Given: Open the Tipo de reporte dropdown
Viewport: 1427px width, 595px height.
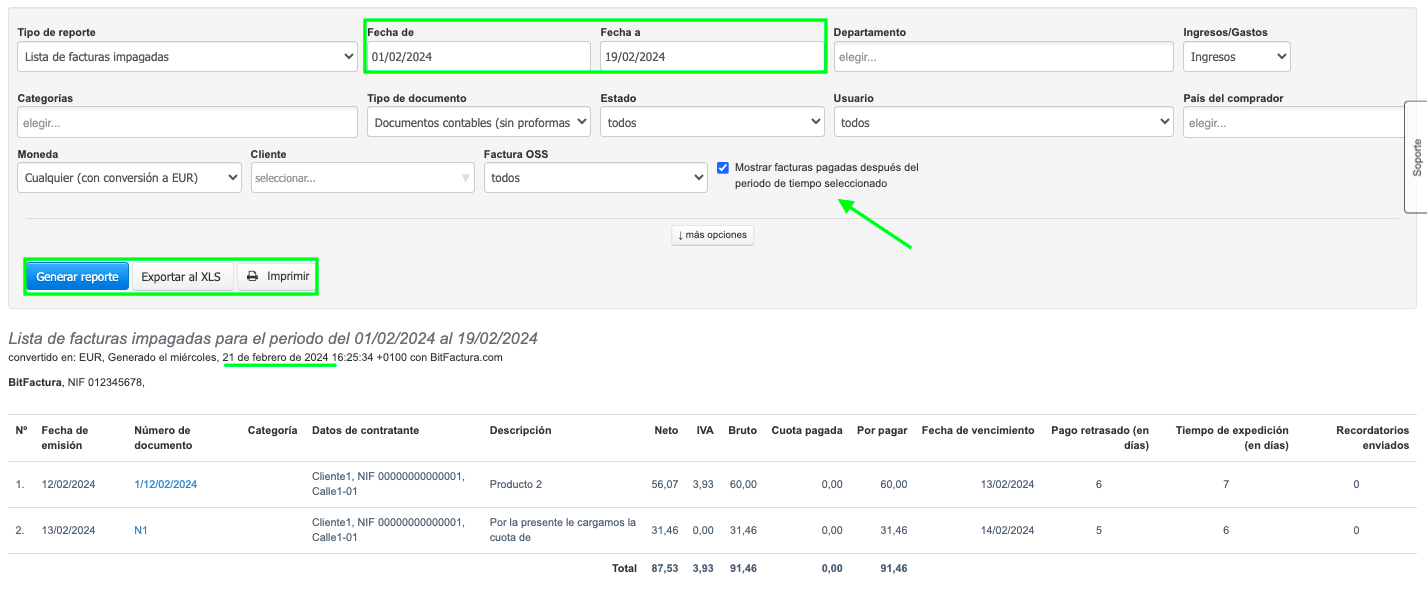Looking at the screenshot, I should (187, 57).
